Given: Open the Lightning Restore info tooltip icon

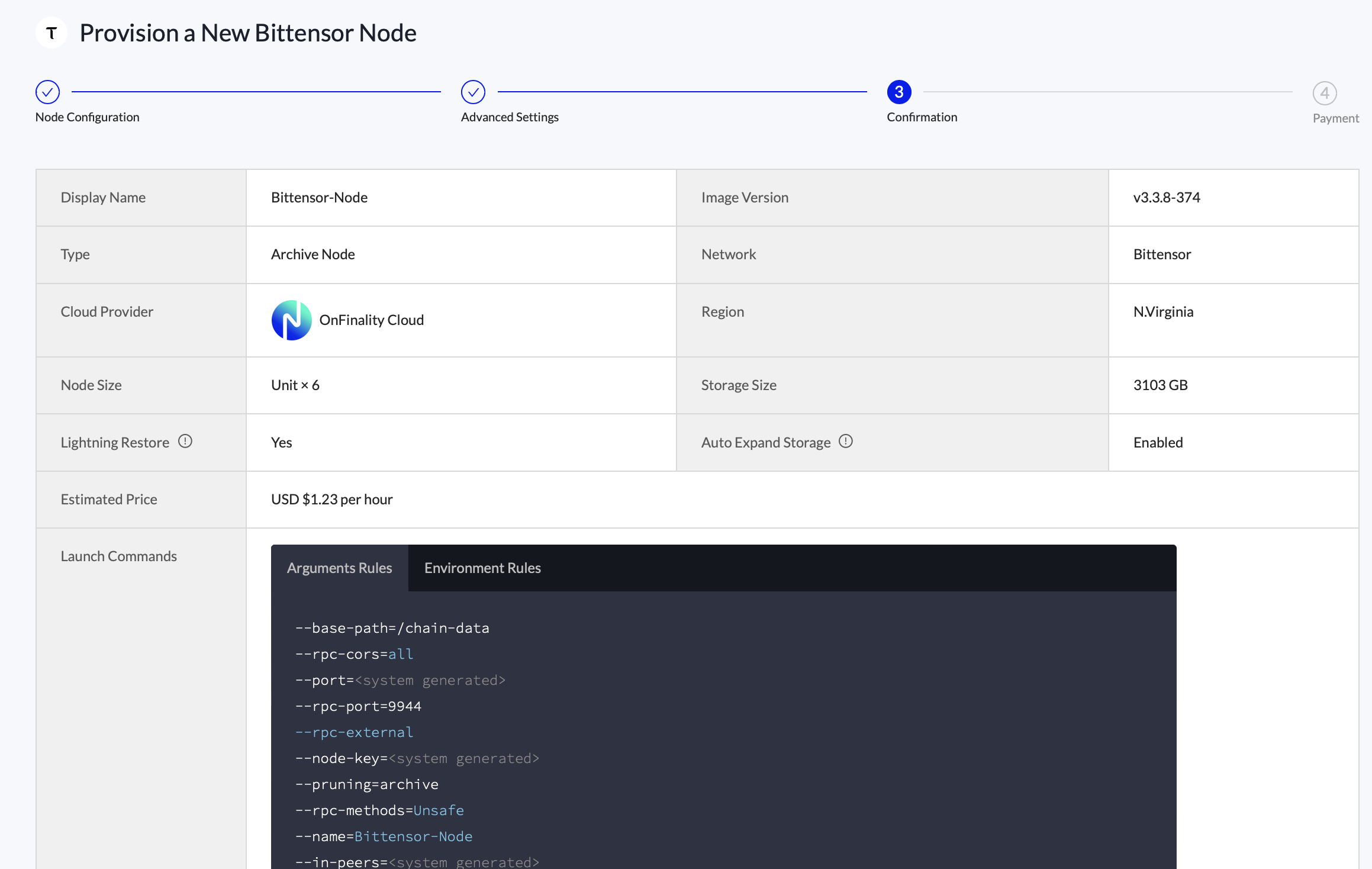Looking at the screenshot, I should [186, 441].
